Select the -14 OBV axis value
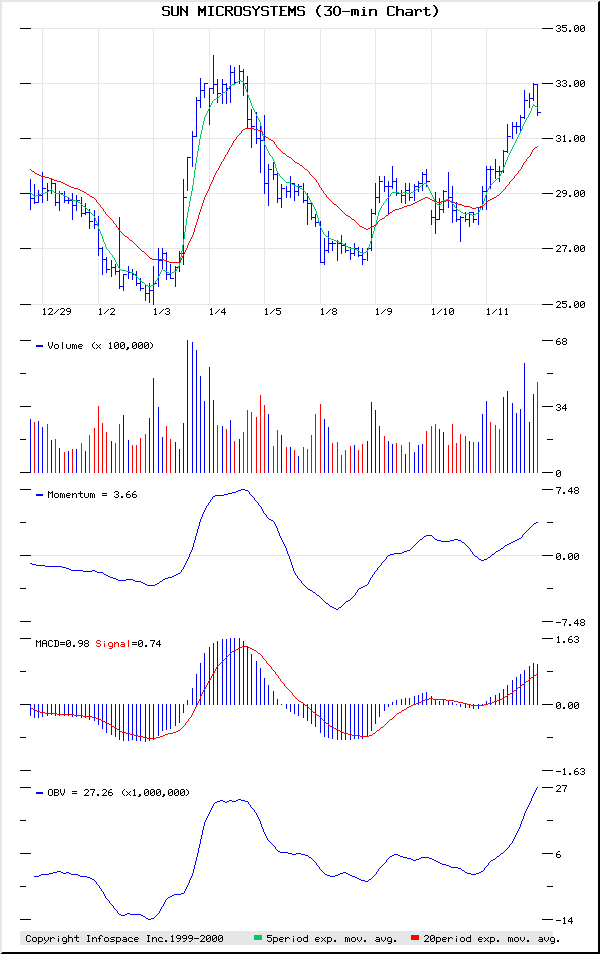600x954 pixels. (x=564, y=921)
